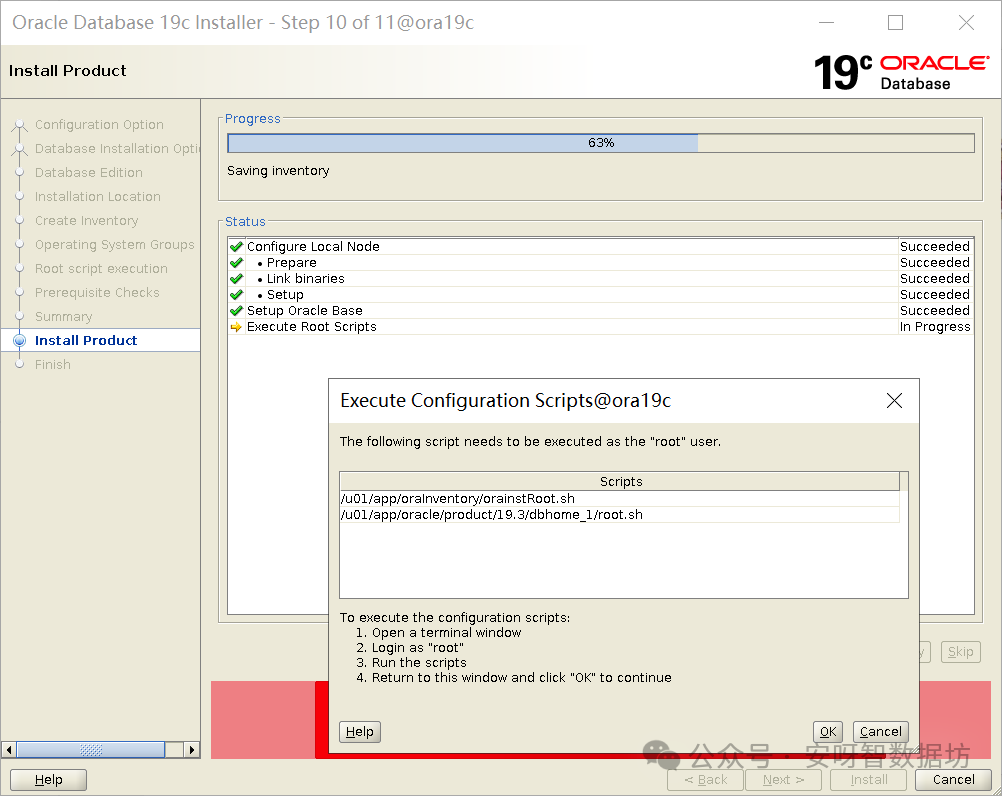The image size is (1002, 796).
Task: Select Database Edition step
Action: (89, 172)
